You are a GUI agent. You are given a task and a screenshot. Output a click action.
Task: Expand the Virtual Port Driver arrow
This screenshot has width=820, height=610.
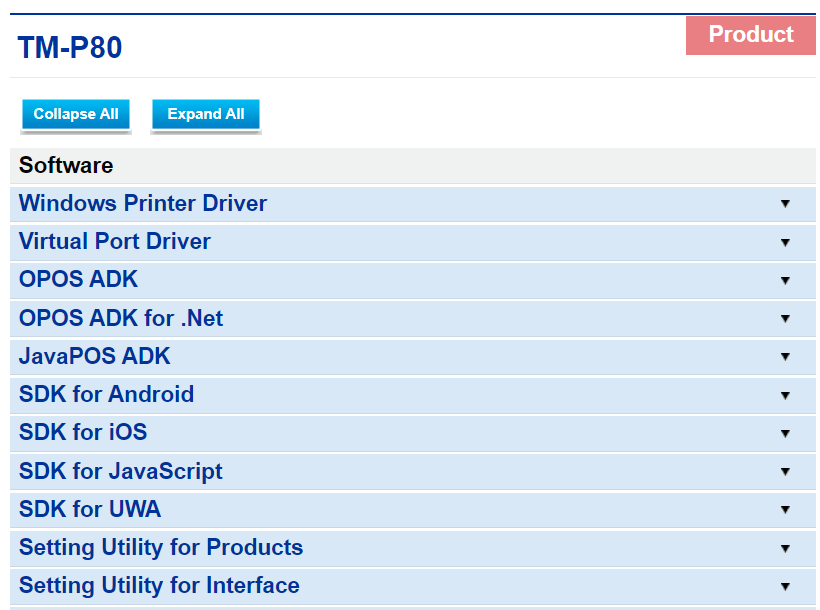tap(785, 242)
